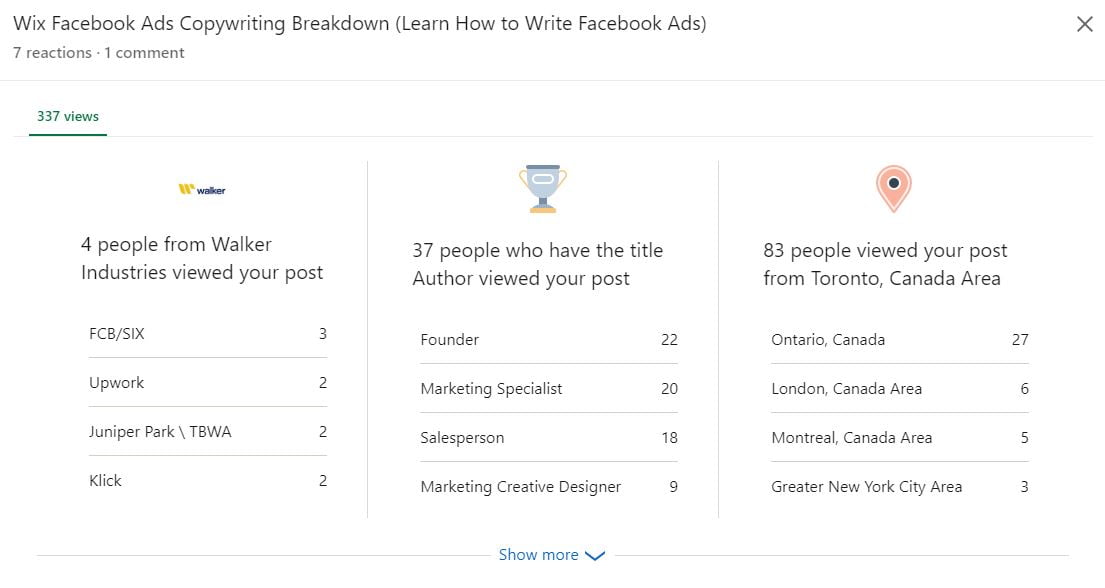Open the 1 comment link
The height and width of the screenshot is (588, 1105).
[144, 53]
